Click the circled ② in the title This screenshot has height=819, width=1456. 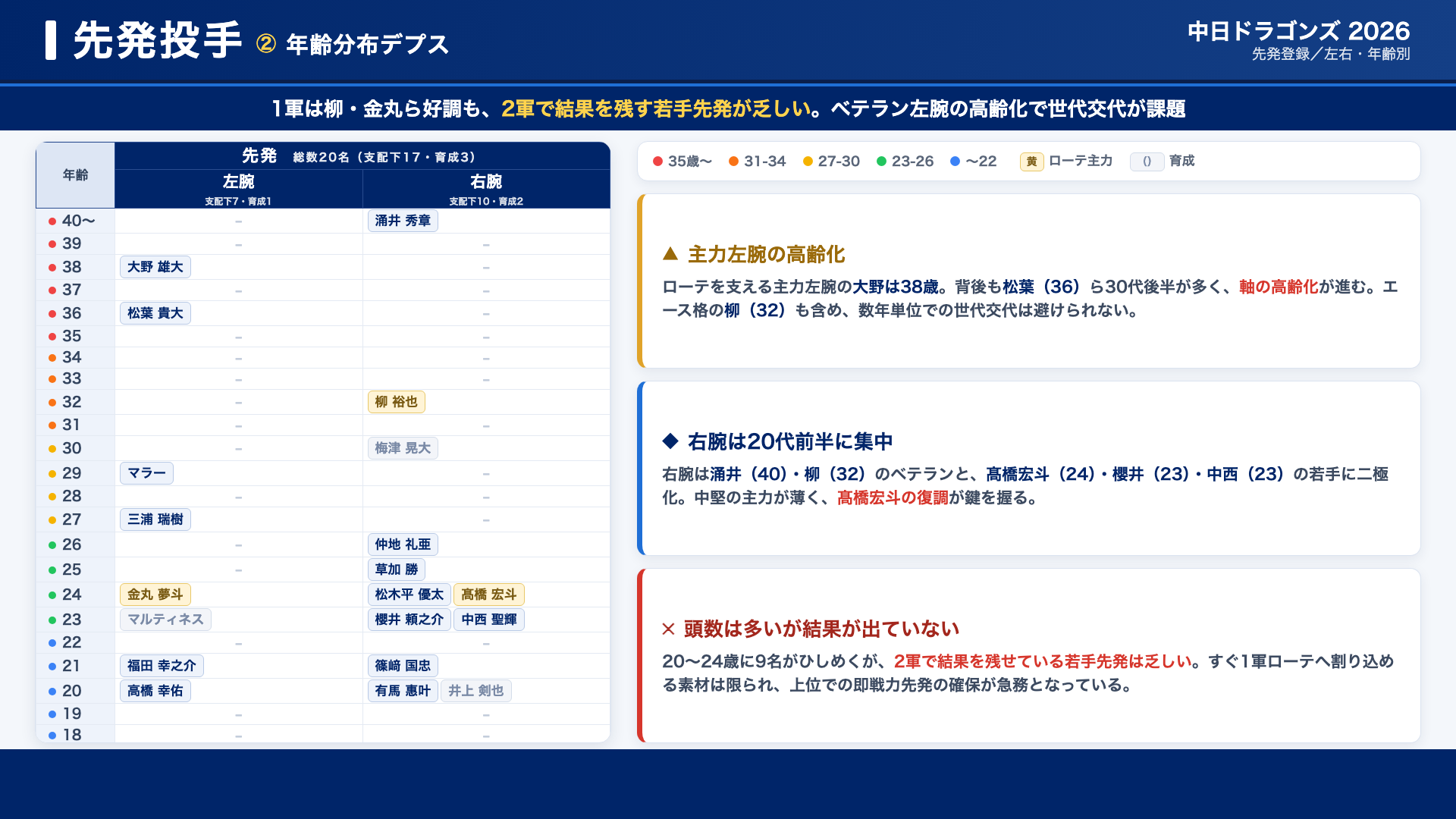click(266, 43)
